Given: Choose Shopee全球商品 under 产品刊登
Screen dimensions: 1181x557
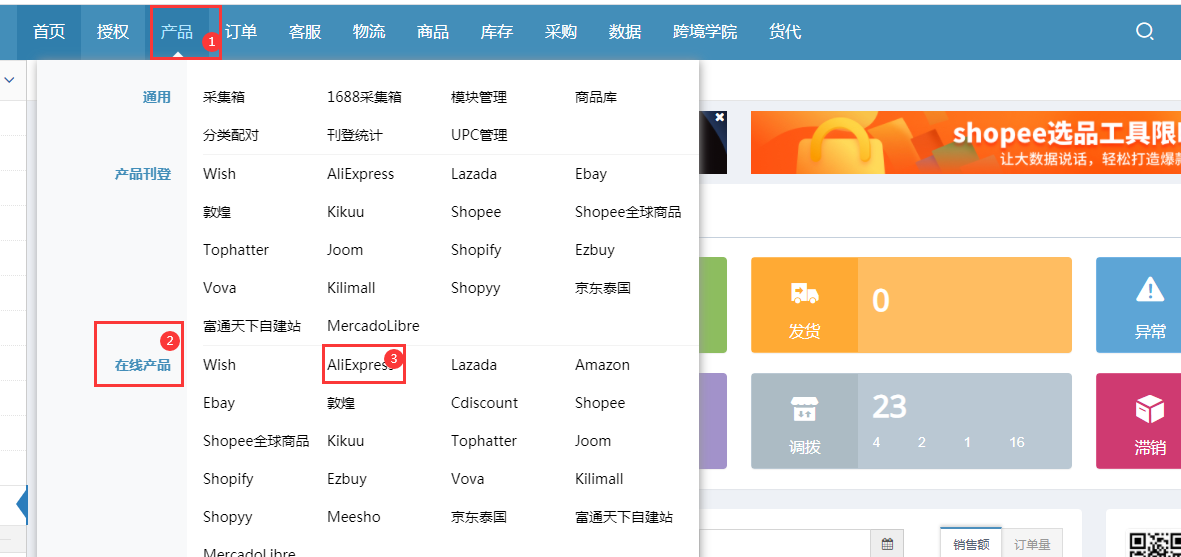Looking at the screenshot, I should 628,212.
